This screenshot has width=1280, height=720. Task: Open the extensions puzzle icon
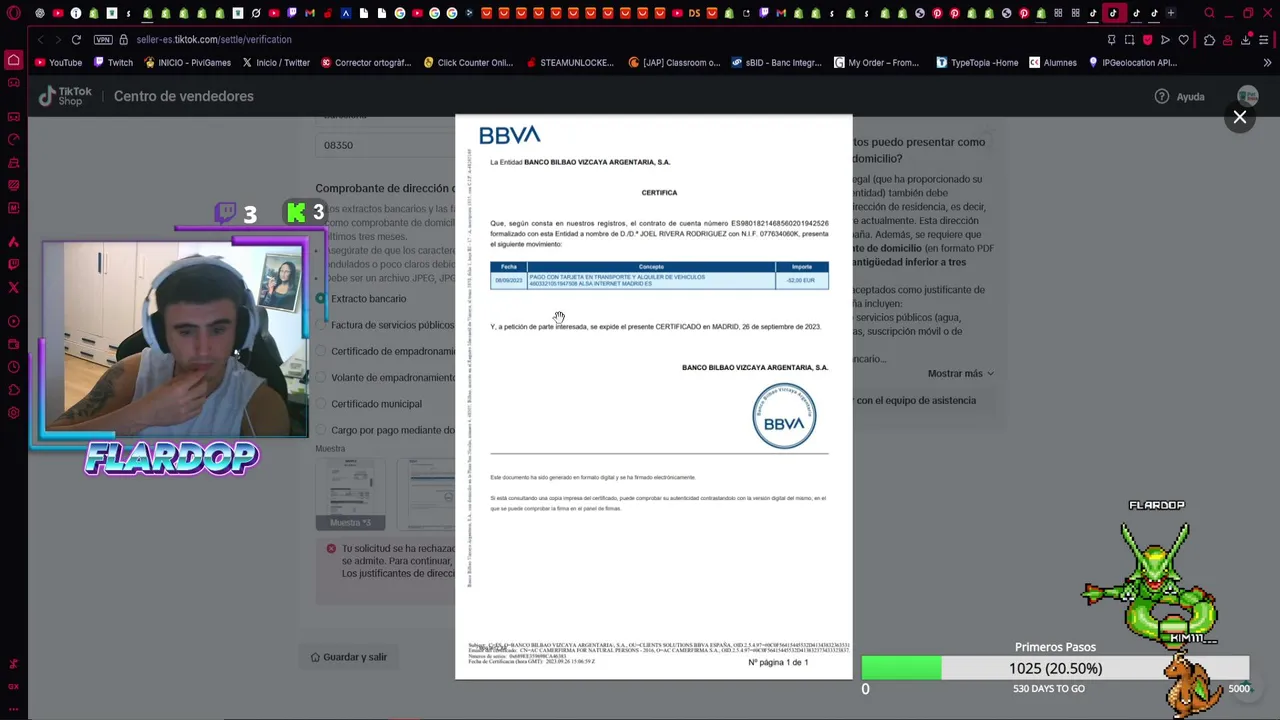1209,40
